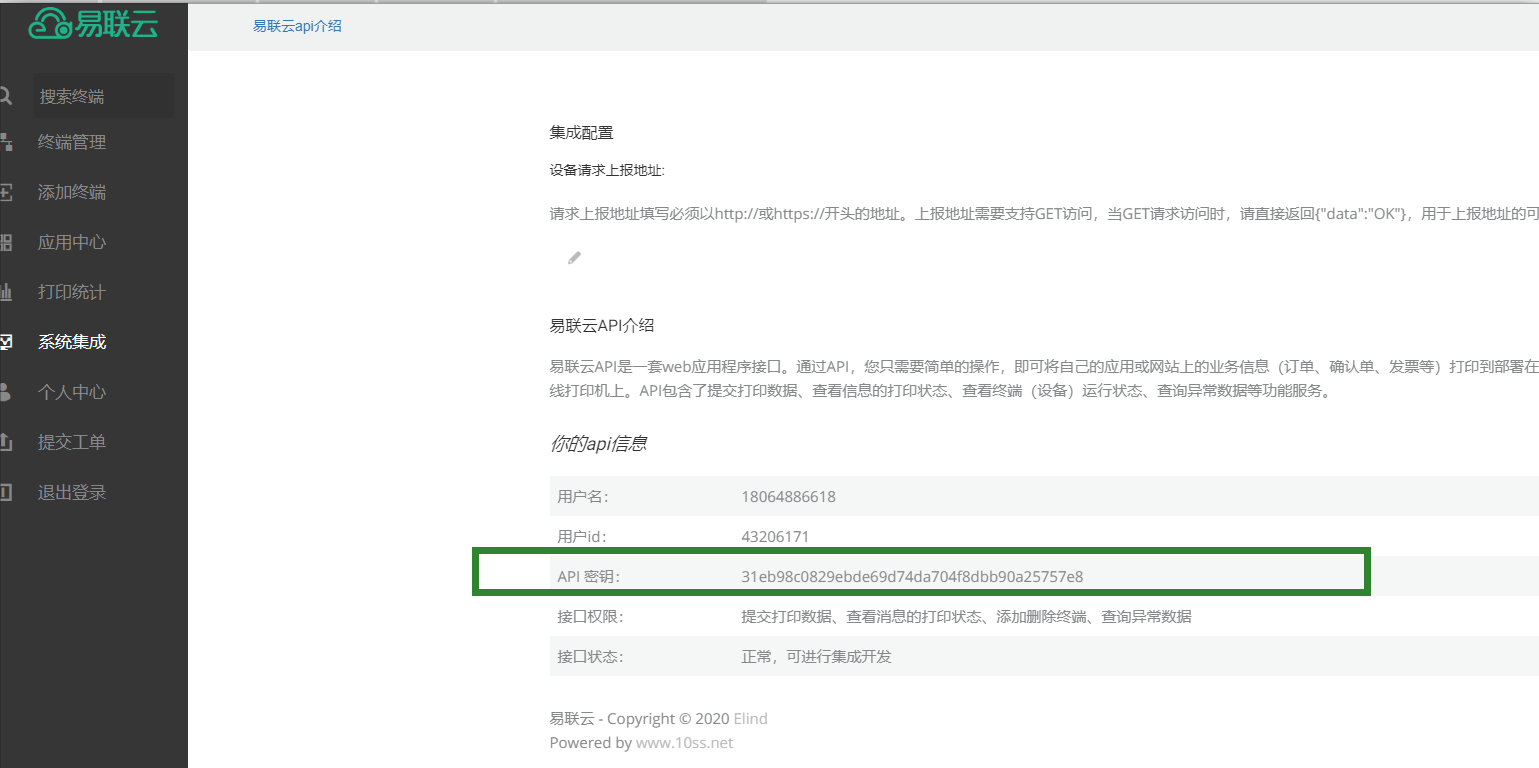Click the 接口状态 row label
The image size is (1539, 768).
coord(590,656)
